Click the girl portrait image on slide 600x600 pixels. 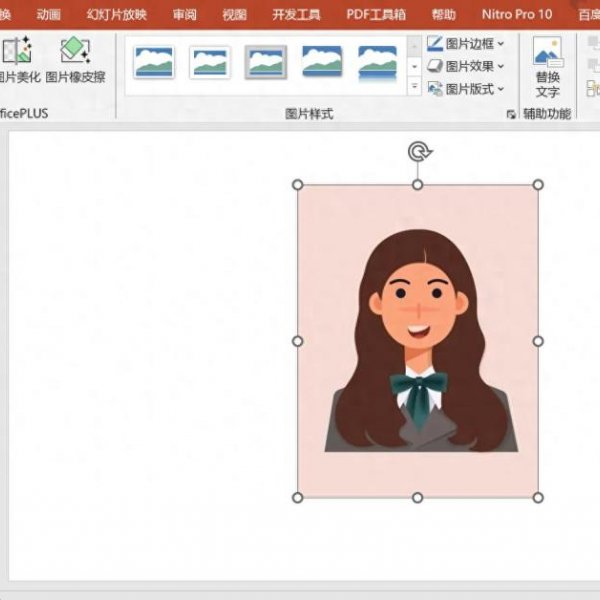tap(418, 341)
